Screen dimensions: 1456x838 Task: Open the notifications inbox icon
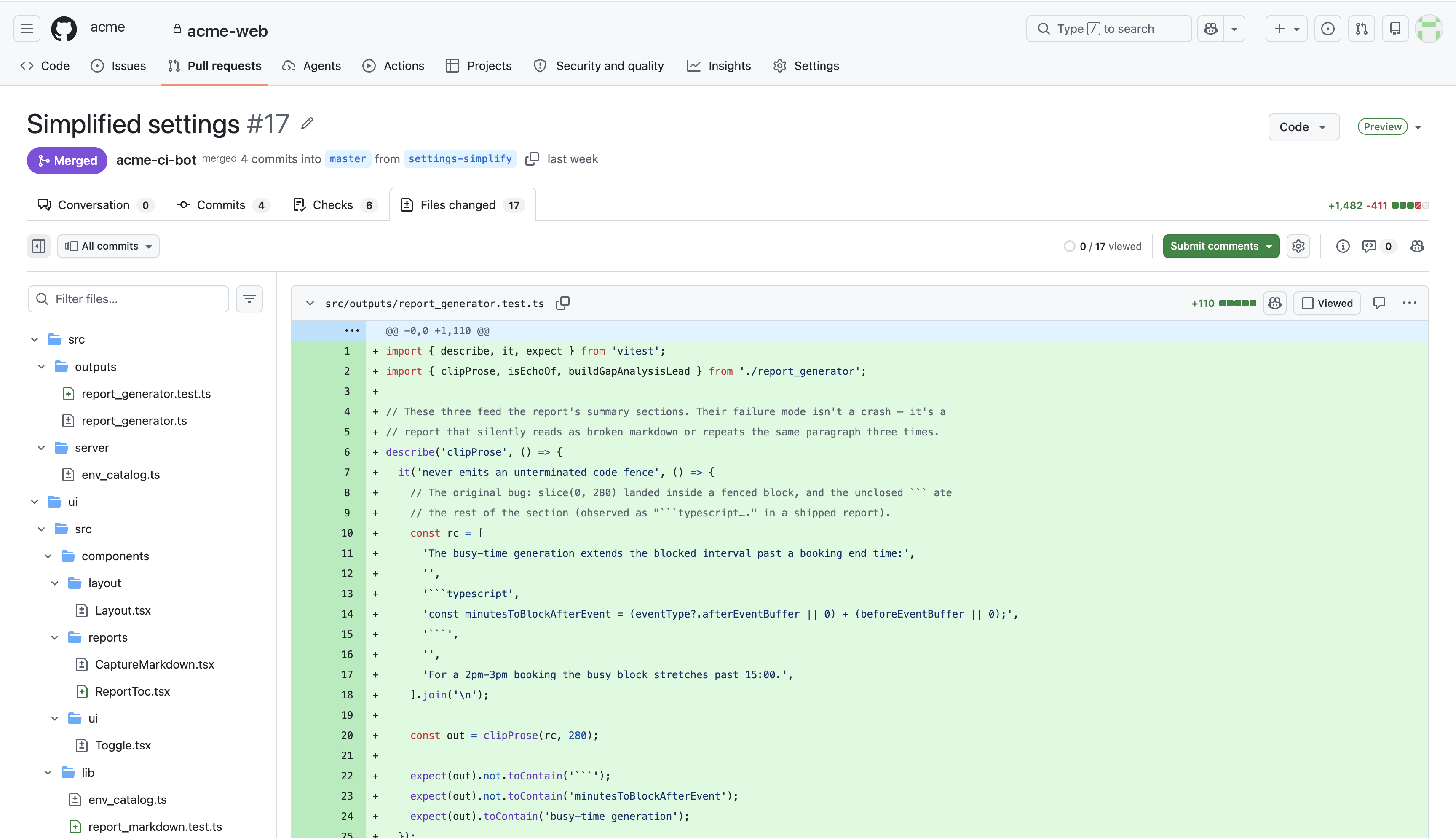pyautogui.click(x=1395, y=29)
